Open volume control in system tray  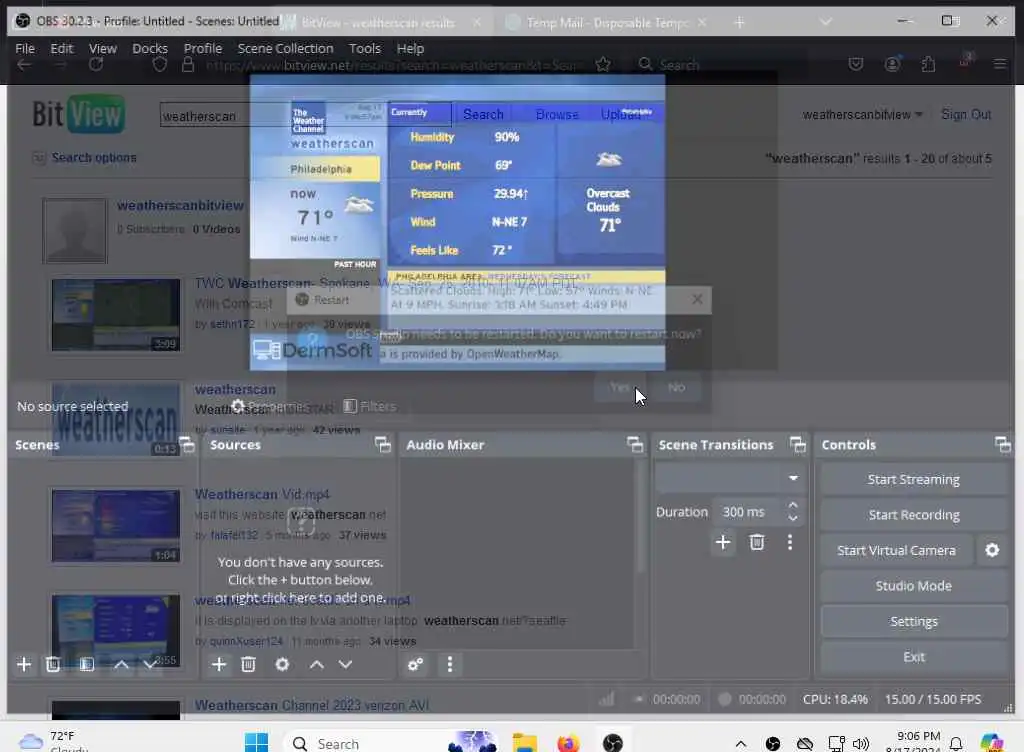point(861,744)
